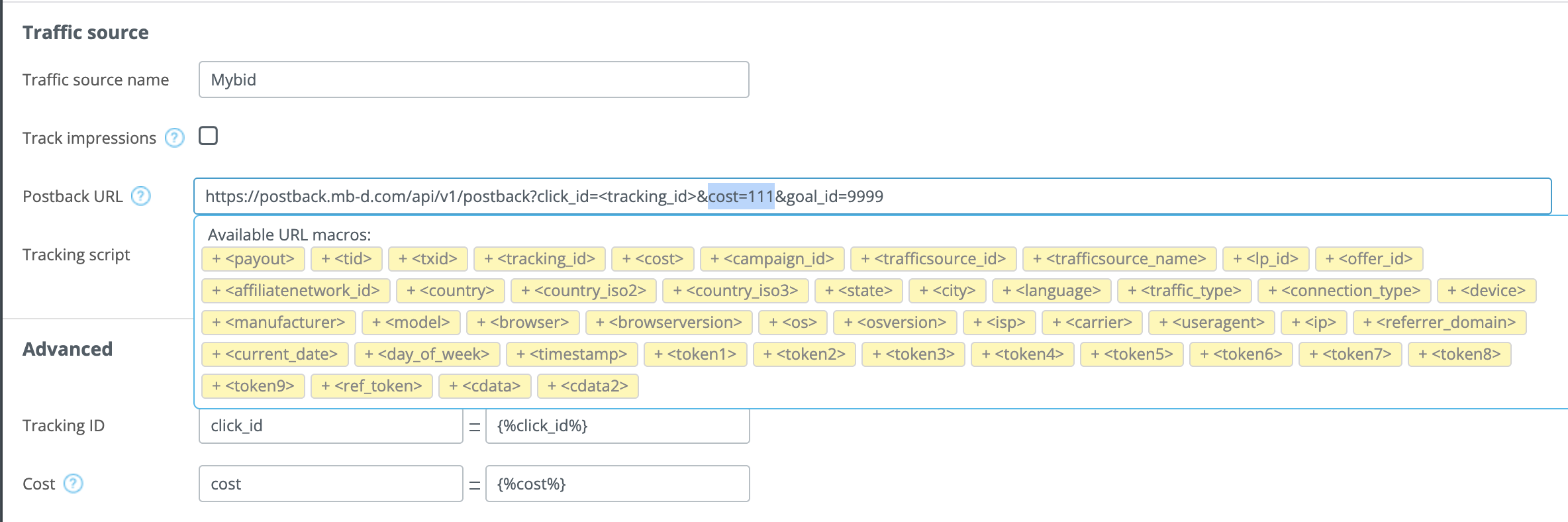Image resolution: width=1568 pixels, height=522 pixels.
Task: Insert the <timestamp> macro
Action: (x=571, y=354)
